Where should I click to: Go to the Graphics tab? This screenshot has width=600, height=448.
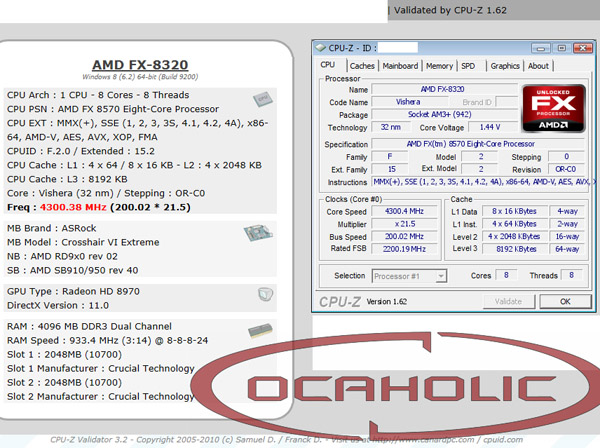tap(505, 66)
